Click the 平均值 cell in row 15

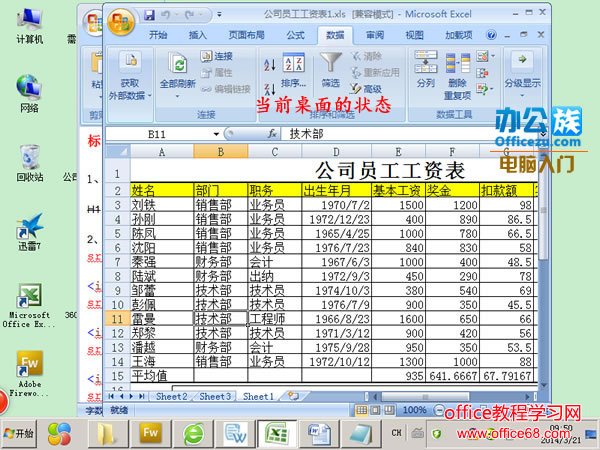click(x=162, y=375)
